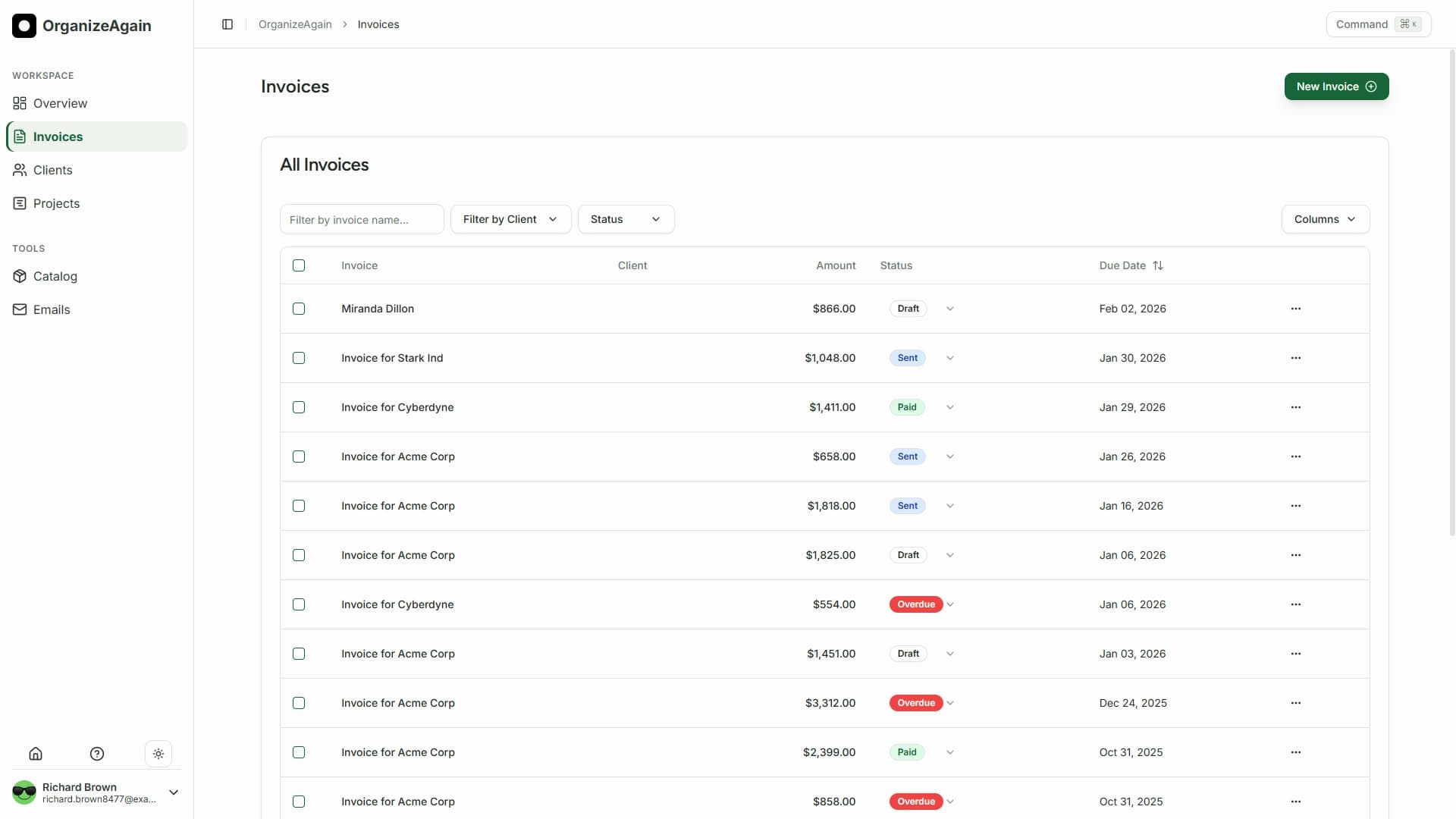The image size is (1456, 819).
Task: Open the Overview section in the sidebar
Action: click(59, 103)
